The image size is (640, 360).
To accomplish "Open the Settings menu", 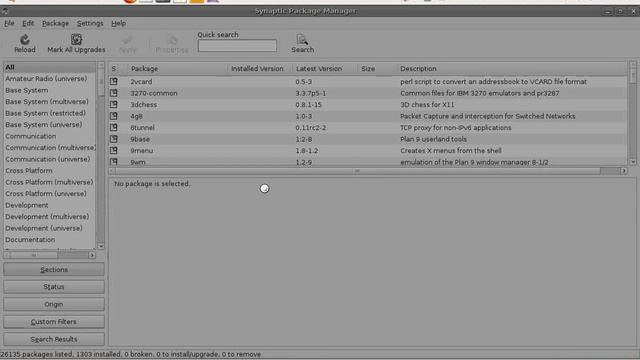I will coord(90,23).
